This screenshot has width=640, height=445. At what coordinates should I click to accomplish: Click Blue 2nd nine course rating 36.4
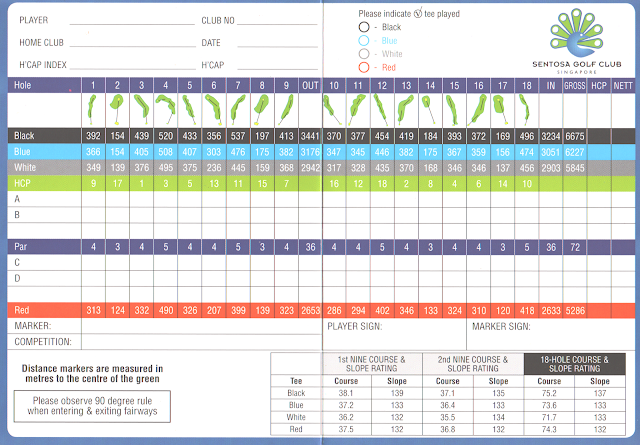click(447, 405)
